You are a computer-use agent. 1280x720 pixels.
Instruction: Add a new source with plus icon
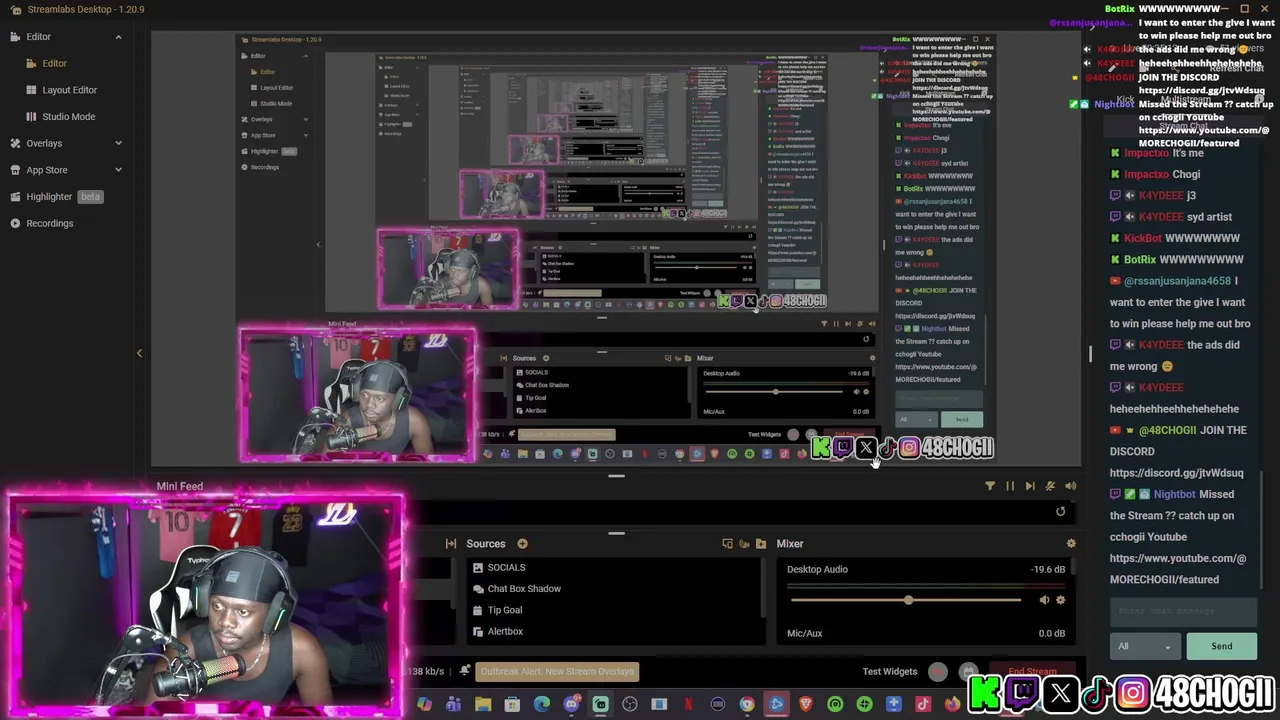[x=522, y=544]
